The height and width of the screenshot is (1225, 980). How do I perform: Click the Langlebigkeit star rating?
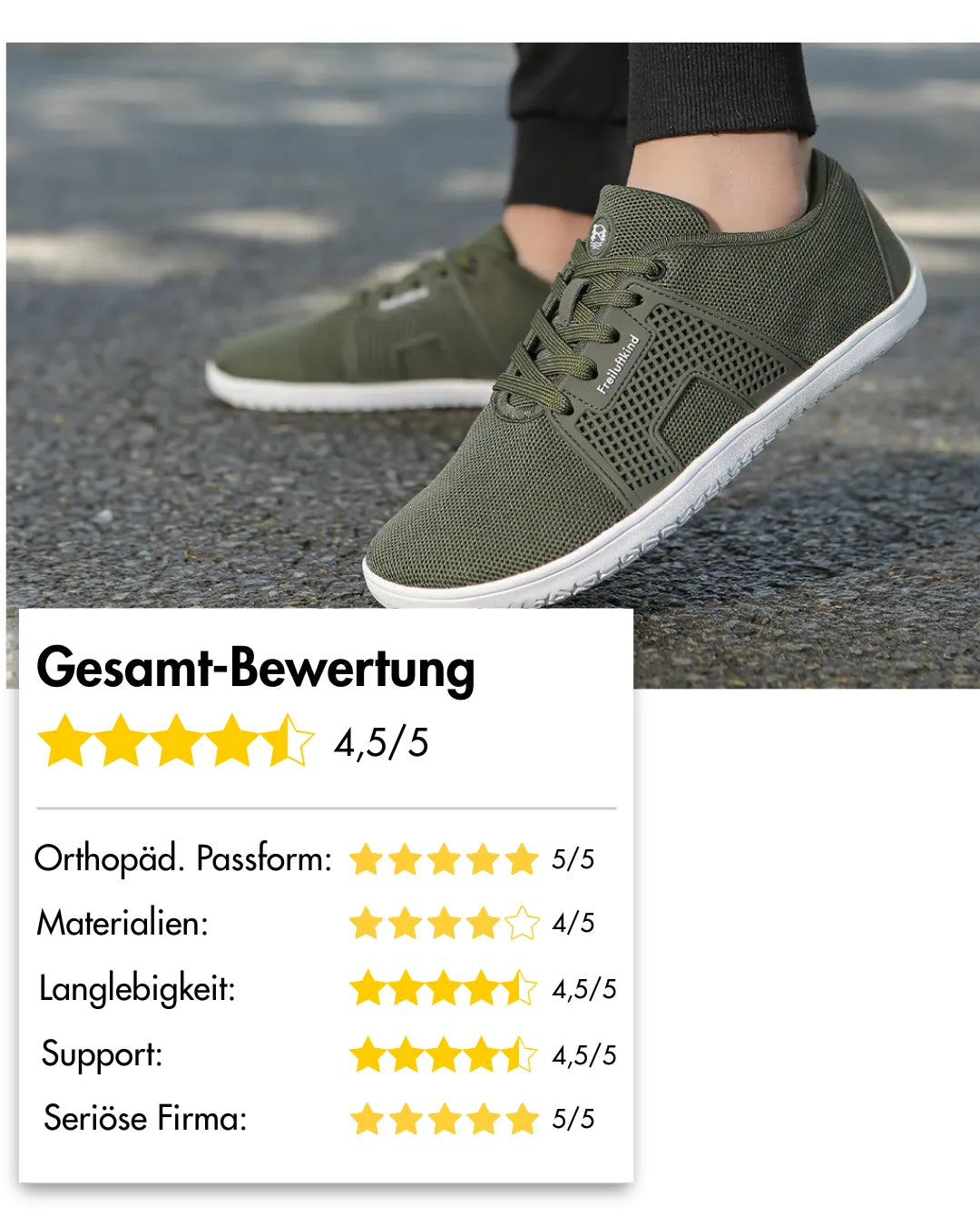[x=444, y=988]
